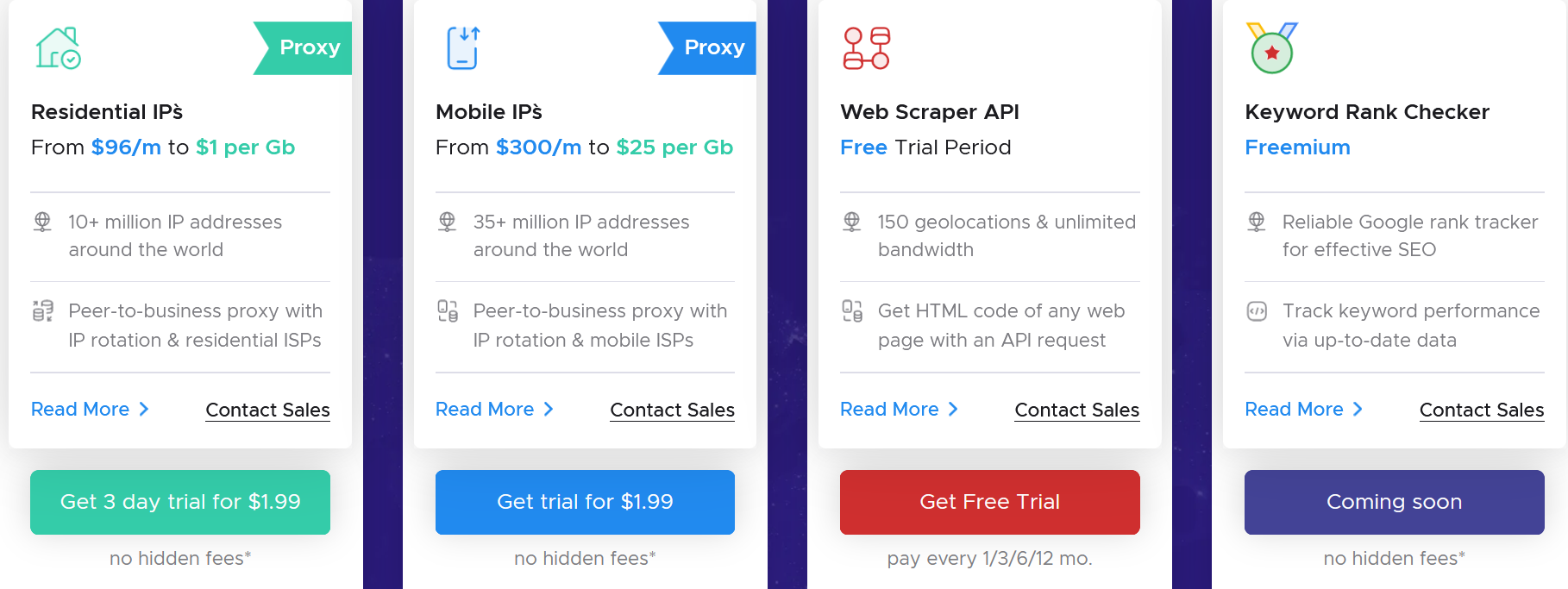Click the Keyword Rank Checker medal icon
Screen dimensions: 1568x589
point(1271,47)
